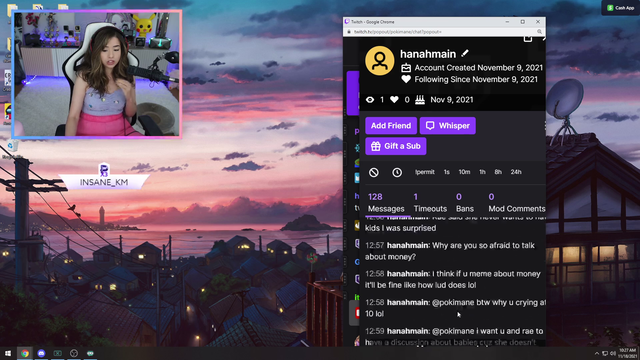Click the message about meme about money
640x360 pixels.
point(453,279)
